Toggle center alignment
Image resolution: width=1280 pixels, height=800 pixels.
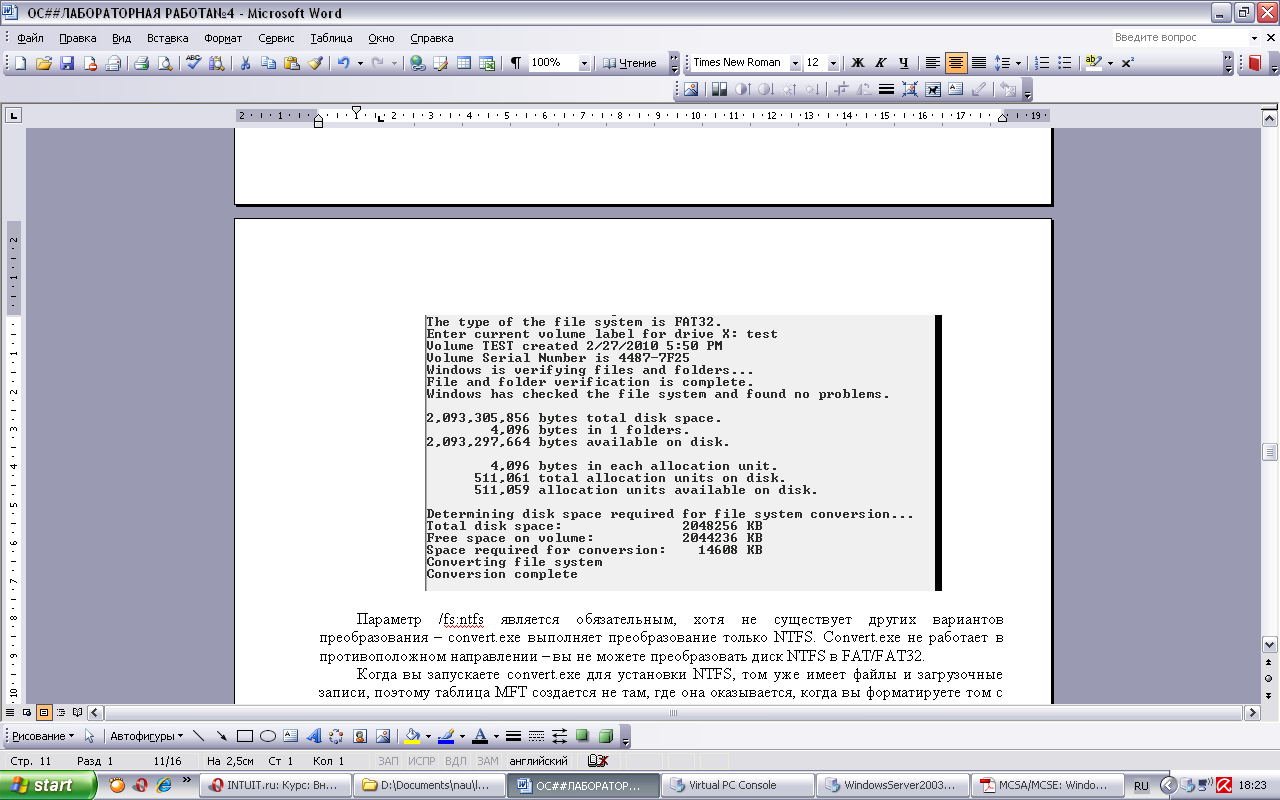[956, 63]
